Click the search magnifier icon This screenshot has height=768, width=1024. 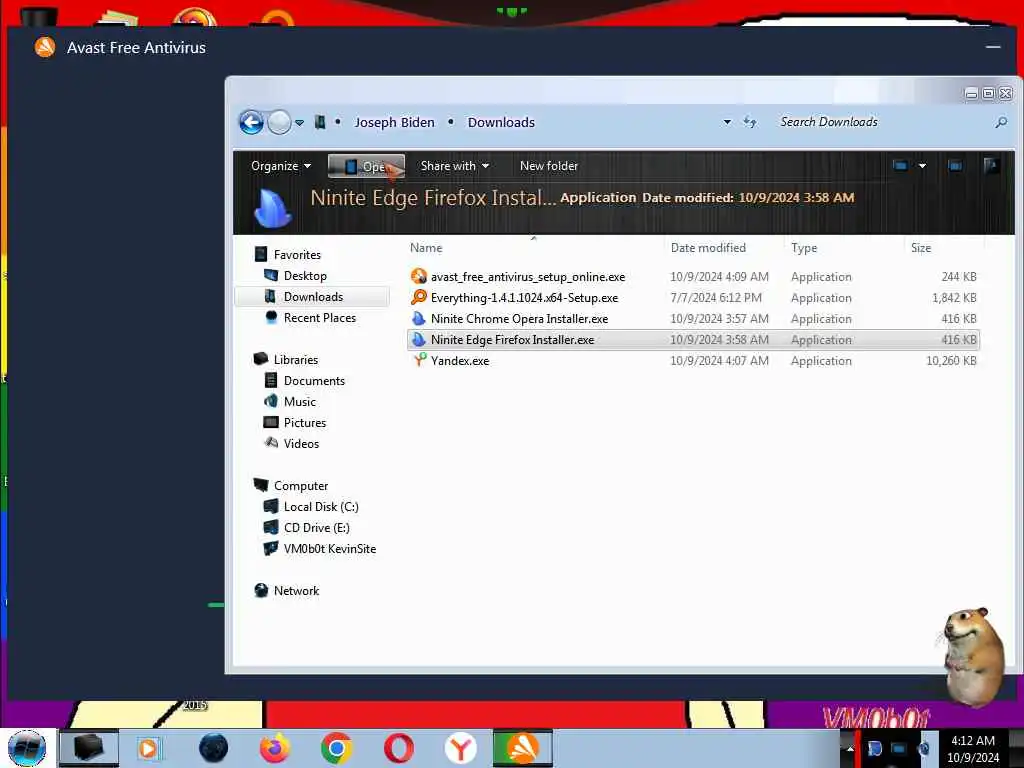coord(1000,122)
